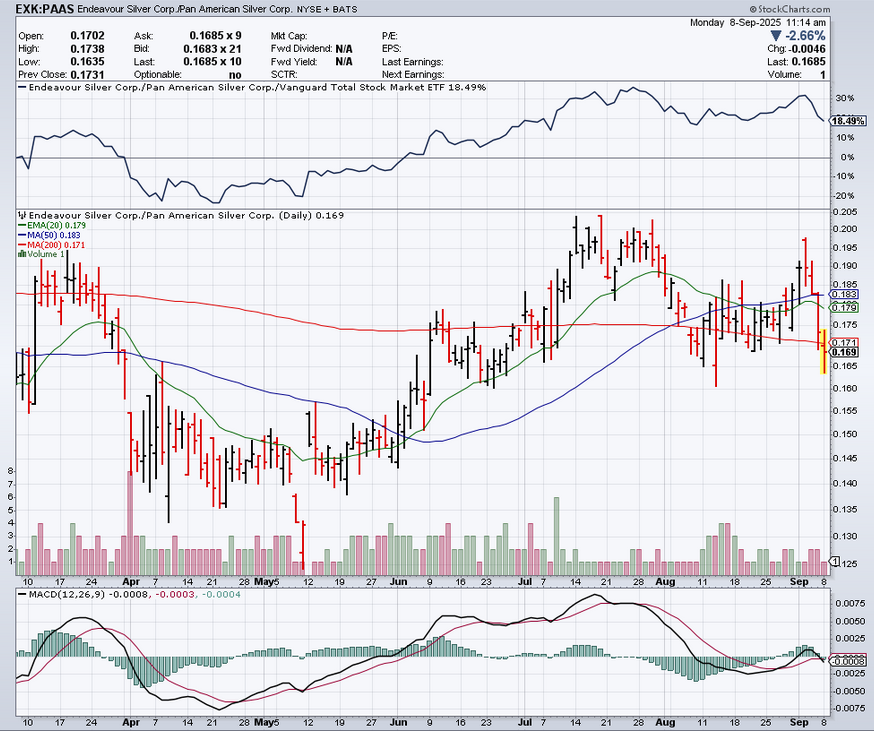Click the 30% relative strength axis label
Viewport: 874px width, 731px height.
coord(844,98)
